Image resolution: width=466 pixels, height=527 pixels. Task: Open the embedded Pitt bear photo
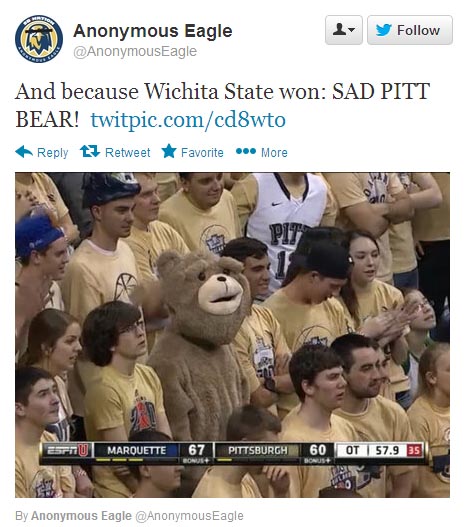point(232,335)
